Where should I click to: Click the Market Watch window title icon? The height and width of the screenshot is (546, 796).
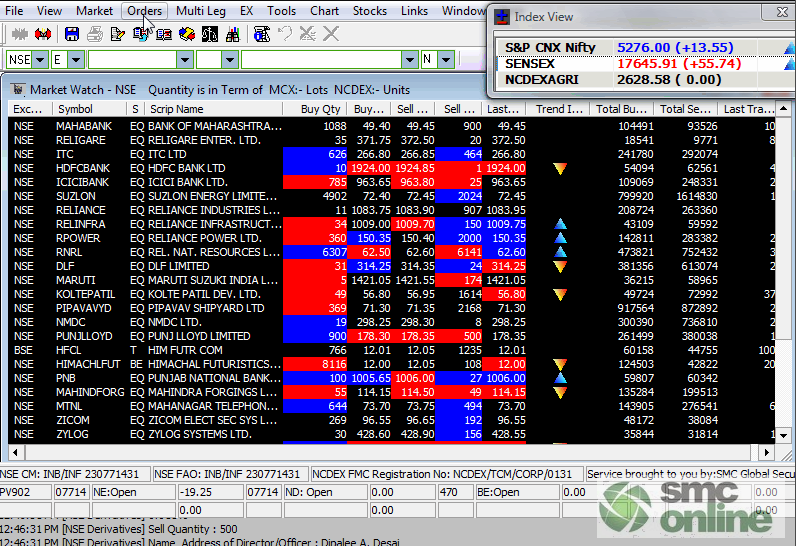point(17,89)
